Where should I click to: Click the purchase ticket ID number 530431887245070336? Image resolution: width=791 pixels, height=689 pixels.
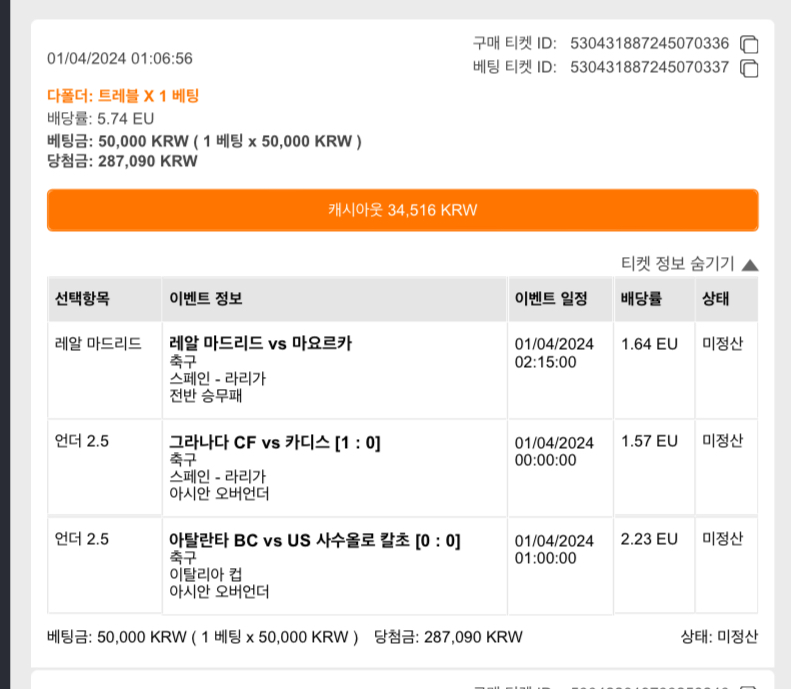[649, 43]
